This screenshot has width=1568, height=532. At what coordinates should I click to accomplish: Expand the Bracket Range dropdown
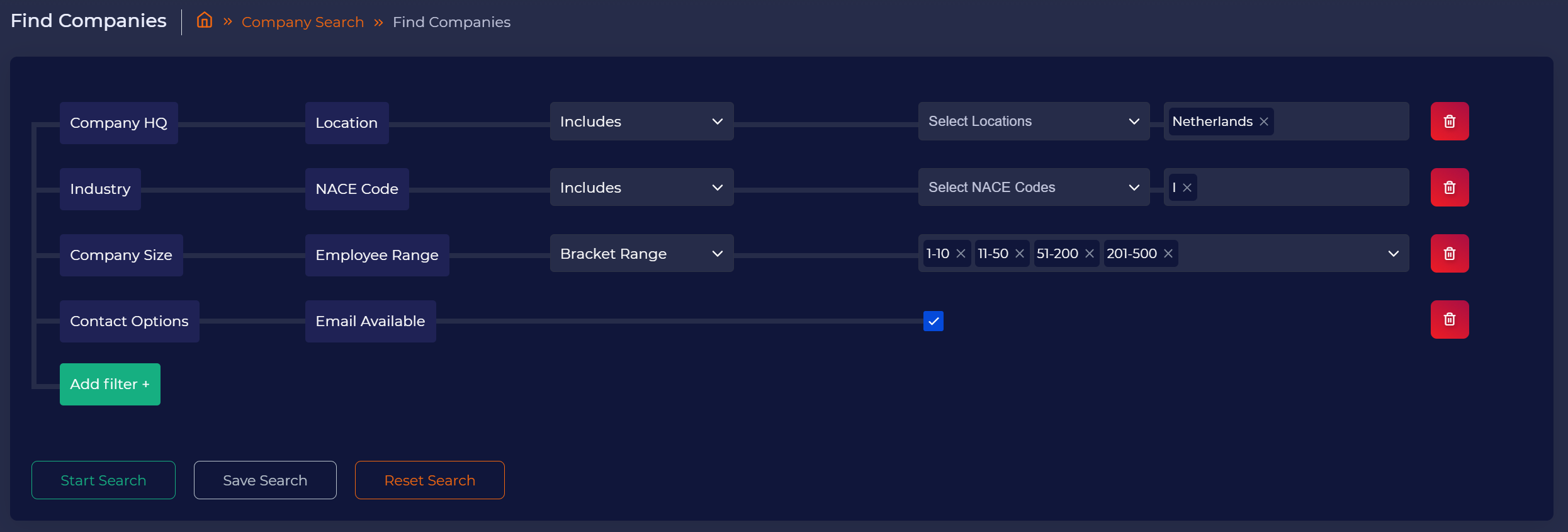pos(641,254)
